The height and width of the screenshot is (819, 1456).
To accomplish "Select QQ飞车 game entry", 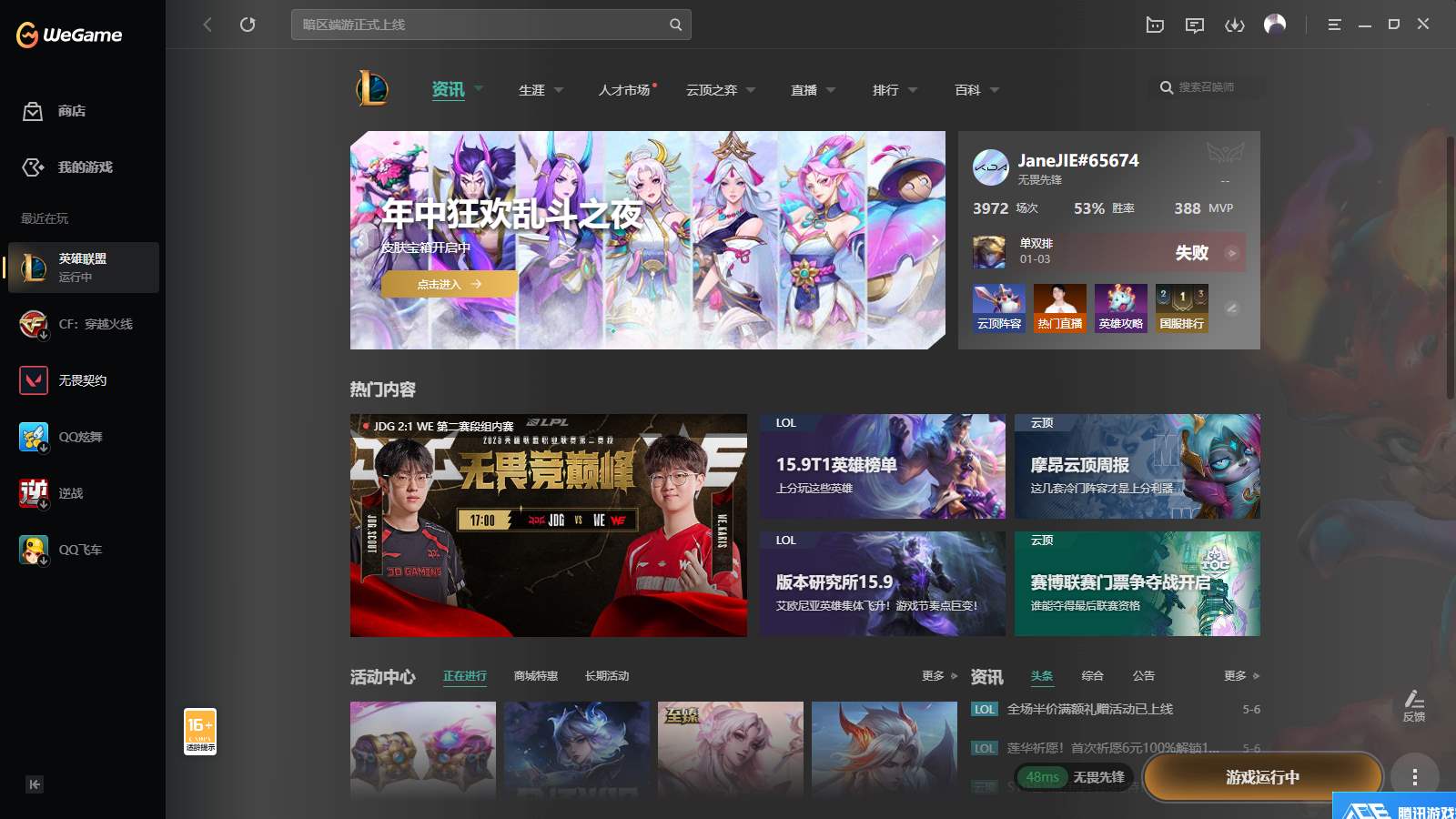I will click(x=84, y=550).
